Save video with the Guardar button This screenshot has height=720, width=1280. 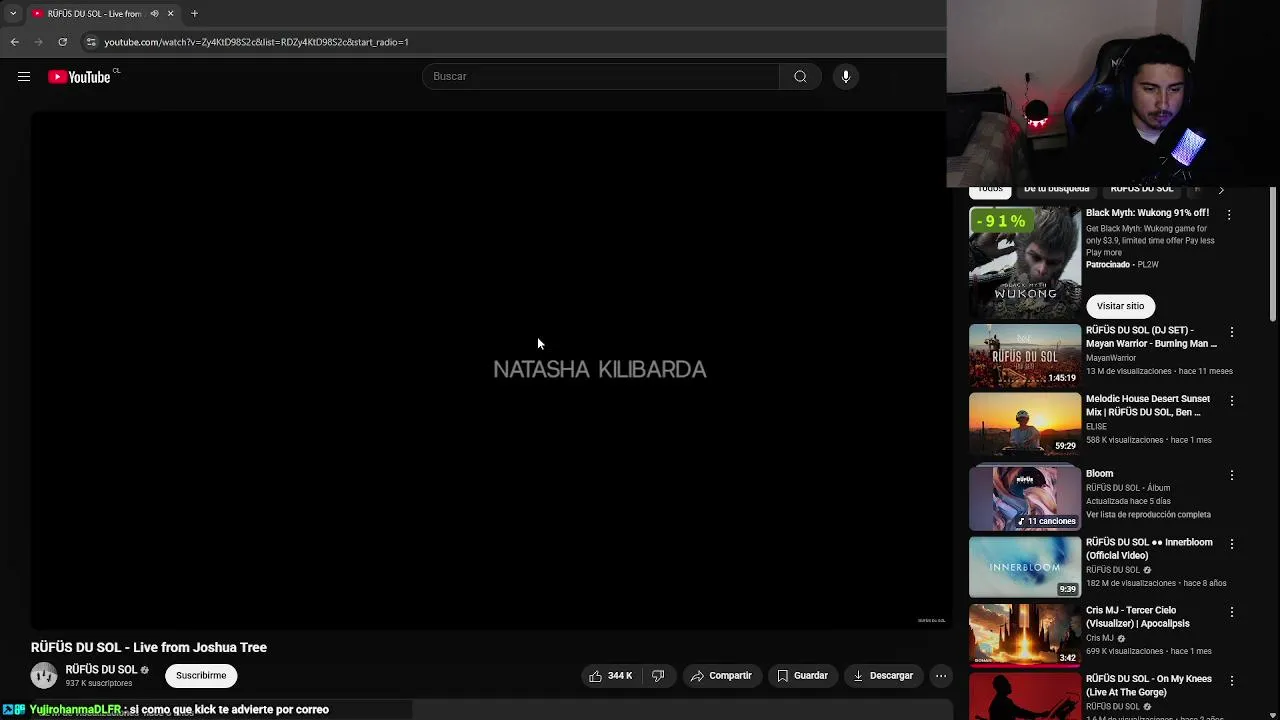[802, 676]
